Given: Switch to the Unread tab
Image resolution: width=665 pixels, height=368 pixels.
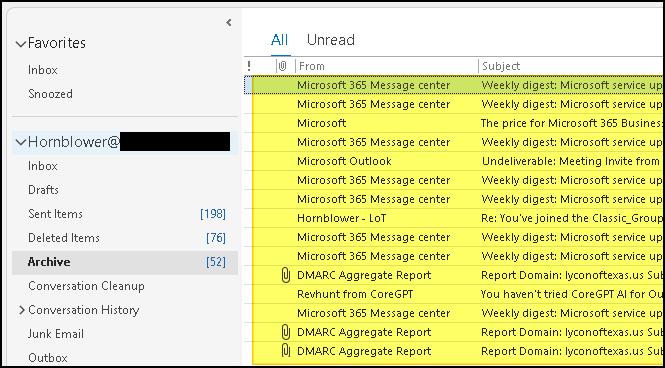Looking at the screenshot, I should pyautogui.click(x=331, y=40).
